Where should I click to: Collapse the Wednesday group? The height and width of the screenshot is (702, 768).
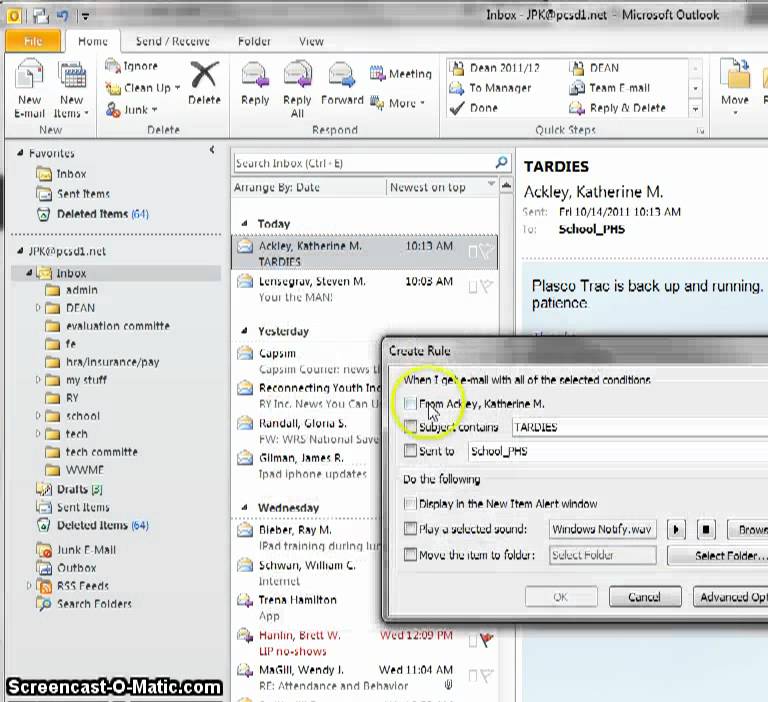coord(244,508)
